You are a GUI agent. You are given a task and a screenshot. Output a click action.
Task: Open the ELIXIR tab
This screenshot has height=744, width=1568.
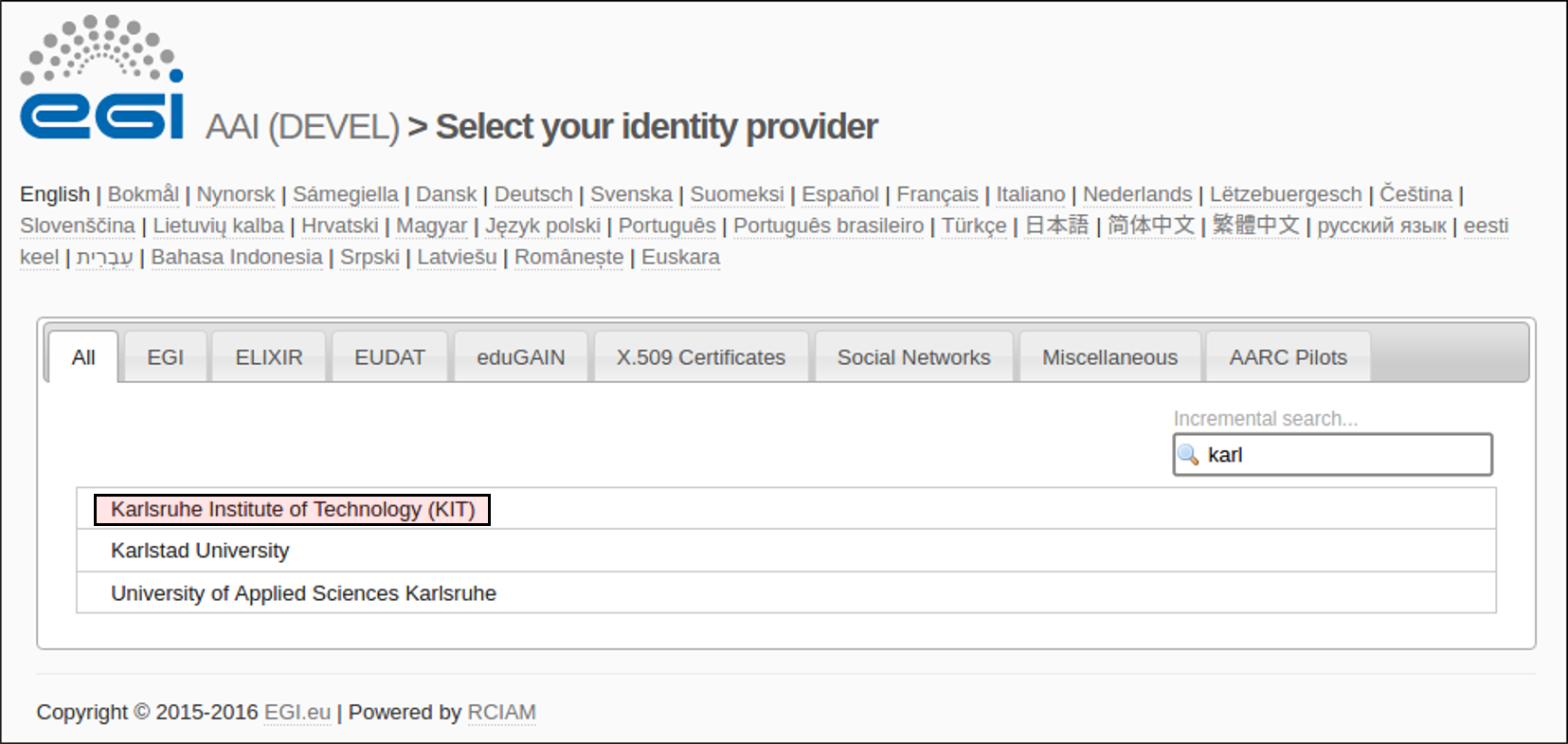(269, 357)
